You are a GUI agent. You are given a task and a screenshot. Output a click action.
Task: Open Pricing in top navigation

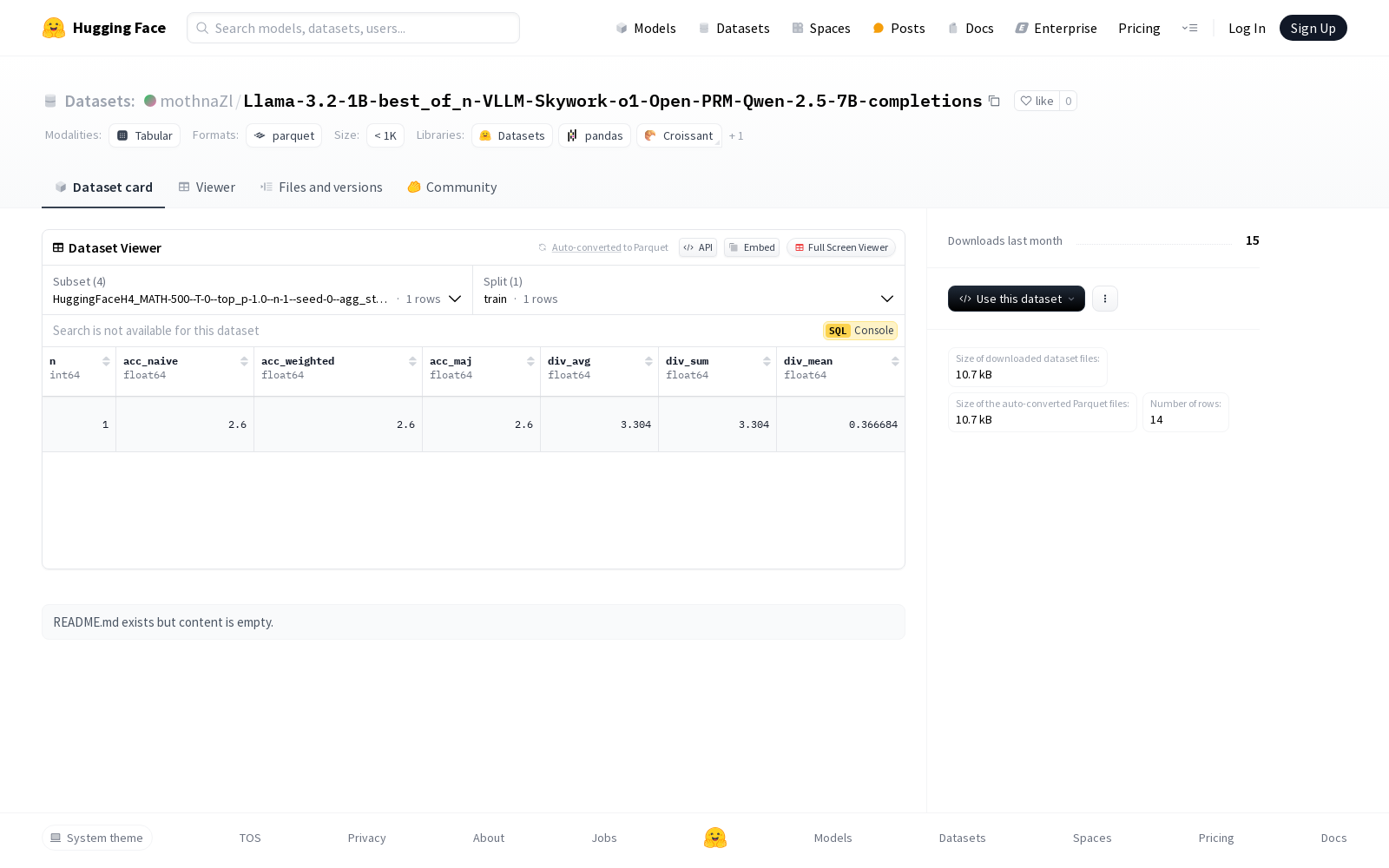pyautogui.click(x=1139, y=28)
